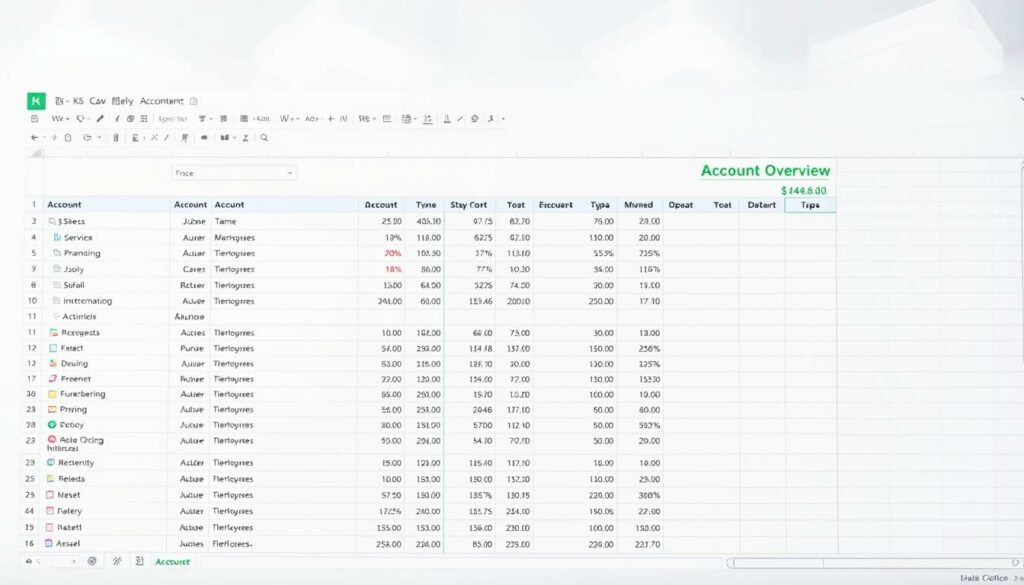Click the red circle icon beside 'Aole Oicing'
Image resolution: width=1024 pixels, height=585 pixels.
(52, 440)
